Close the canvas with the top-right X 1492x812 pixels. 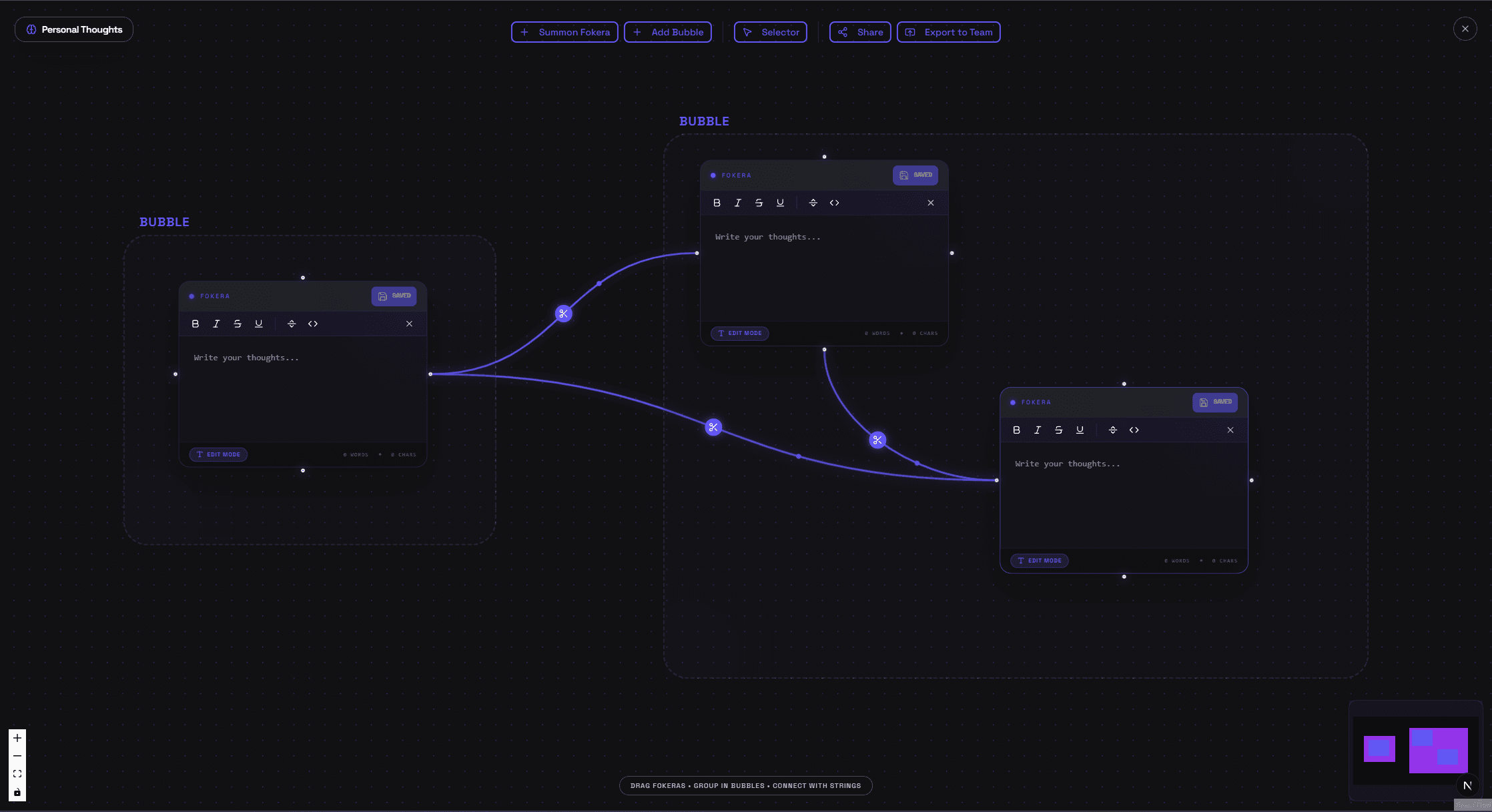coord(1465,29)
